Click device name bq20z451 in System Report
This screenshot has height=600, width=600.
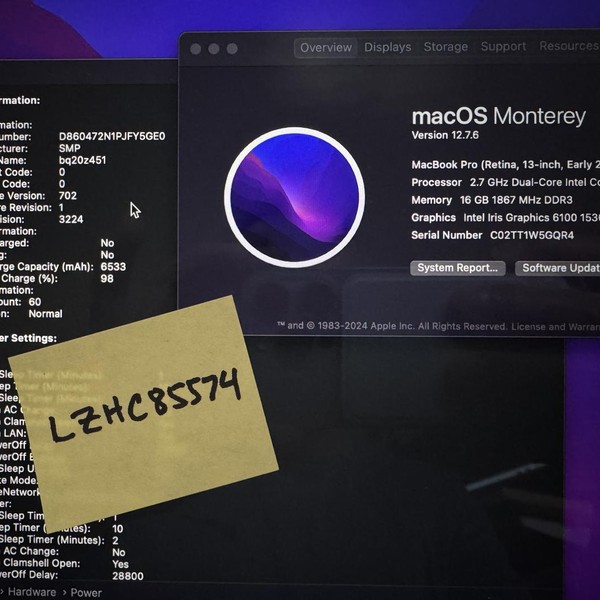(83, 160)
